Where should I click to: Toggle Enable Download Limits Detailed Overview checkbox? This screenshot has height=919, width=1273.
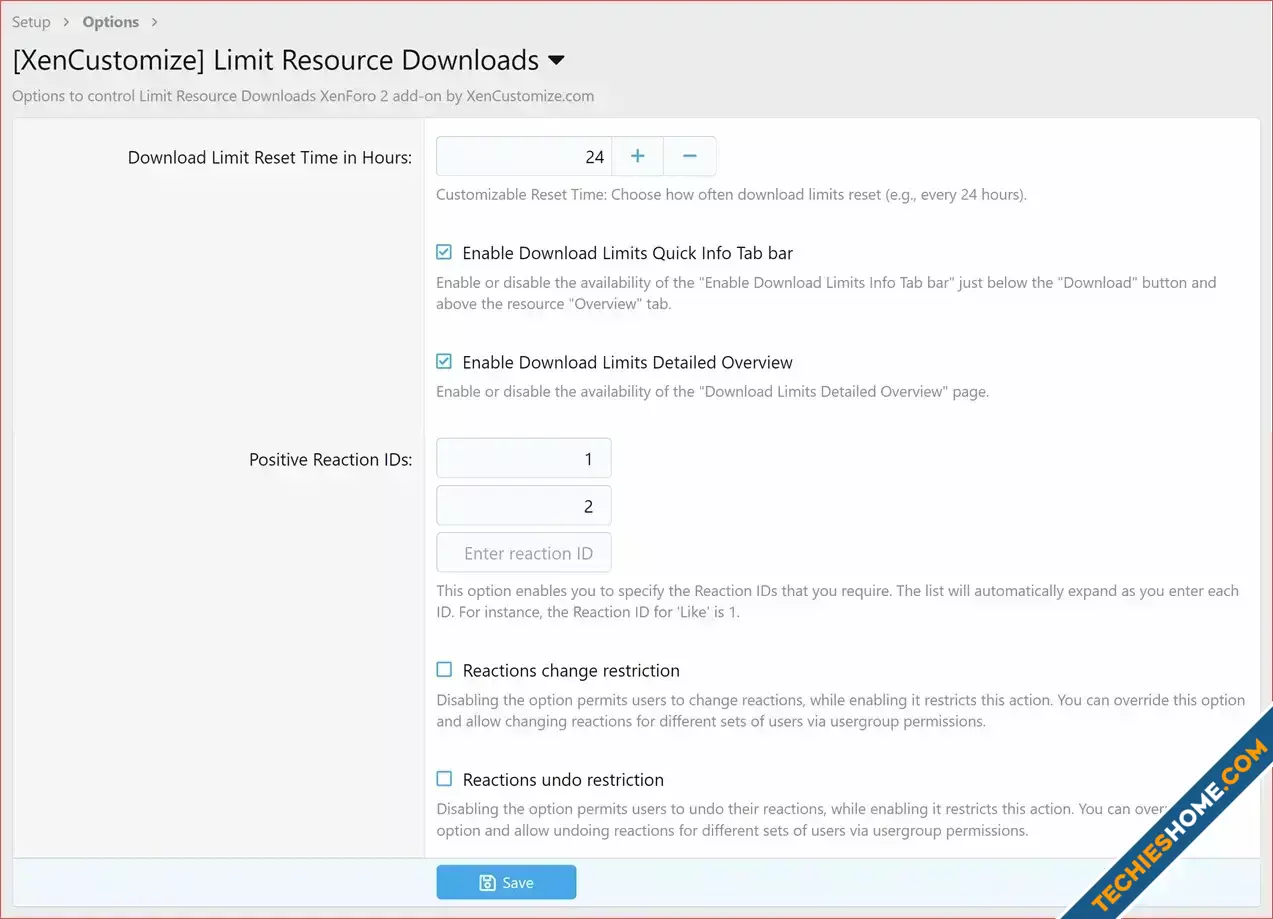click(x=444, y=362)
